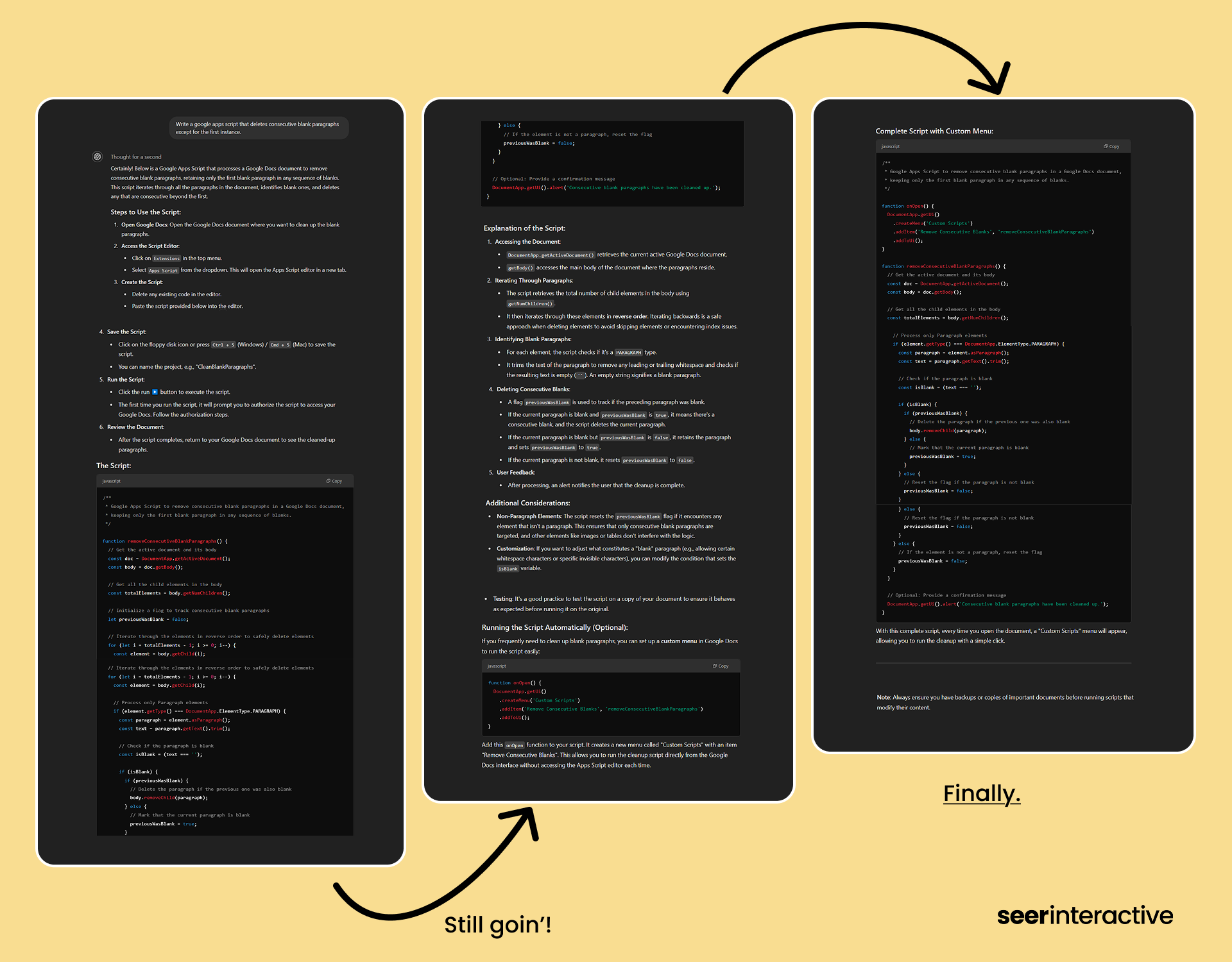Click the 'Ctrl + S' keyboard shortcut tag
The width and height of the screenshot is (1232, 962).
[223, 345]
